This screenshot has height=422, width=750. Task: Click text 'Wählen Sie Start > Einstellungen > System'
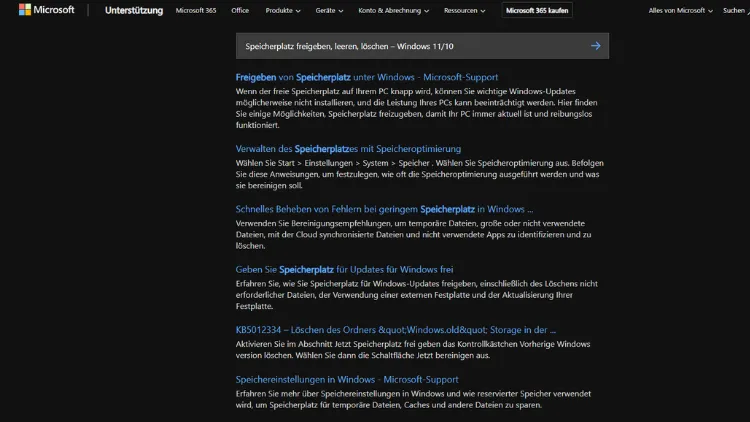(x=312, y=163)
